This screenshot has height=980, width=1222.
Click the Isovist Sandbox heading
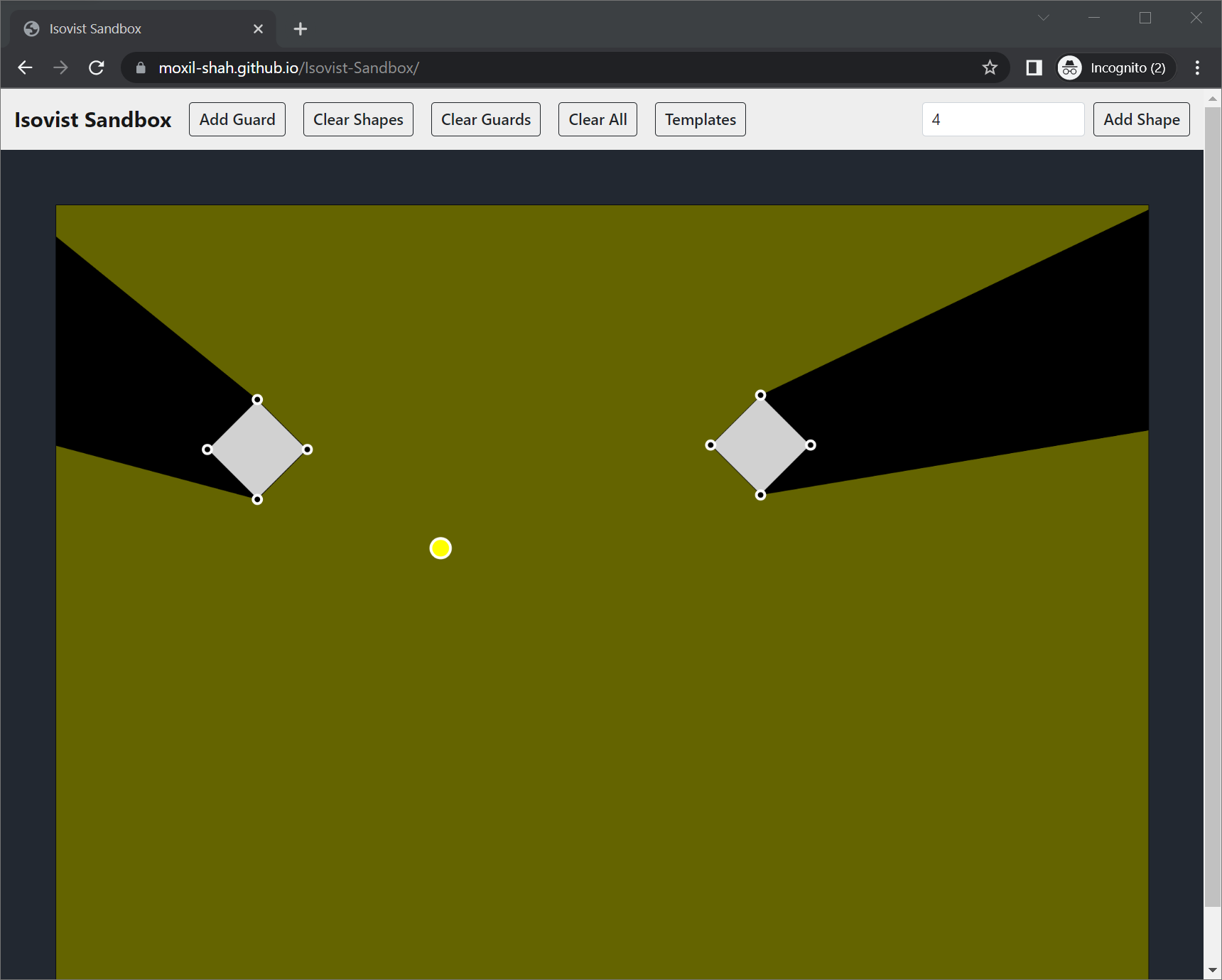93,119
